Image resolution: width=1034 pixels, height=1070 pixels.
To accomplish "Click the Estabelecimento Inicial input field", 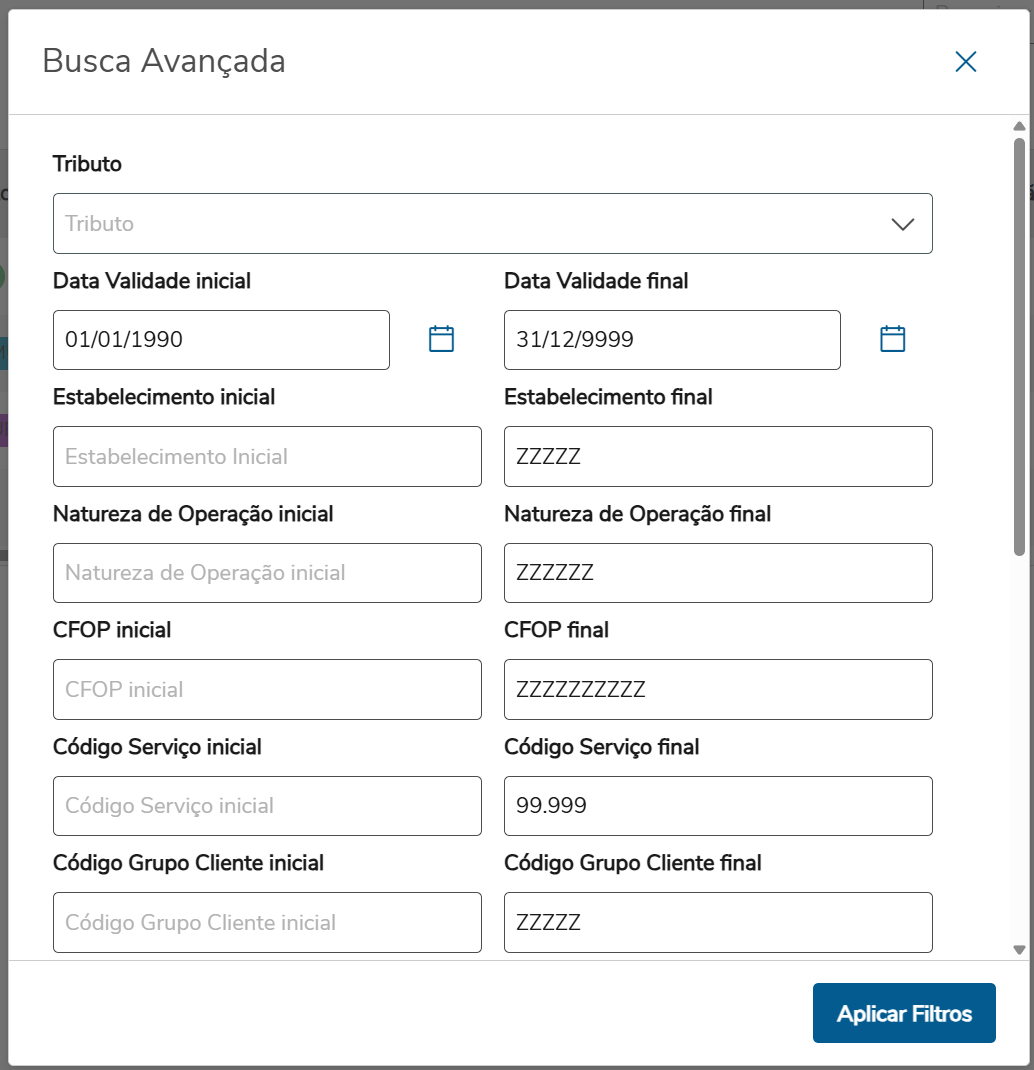I will point(267,457).
